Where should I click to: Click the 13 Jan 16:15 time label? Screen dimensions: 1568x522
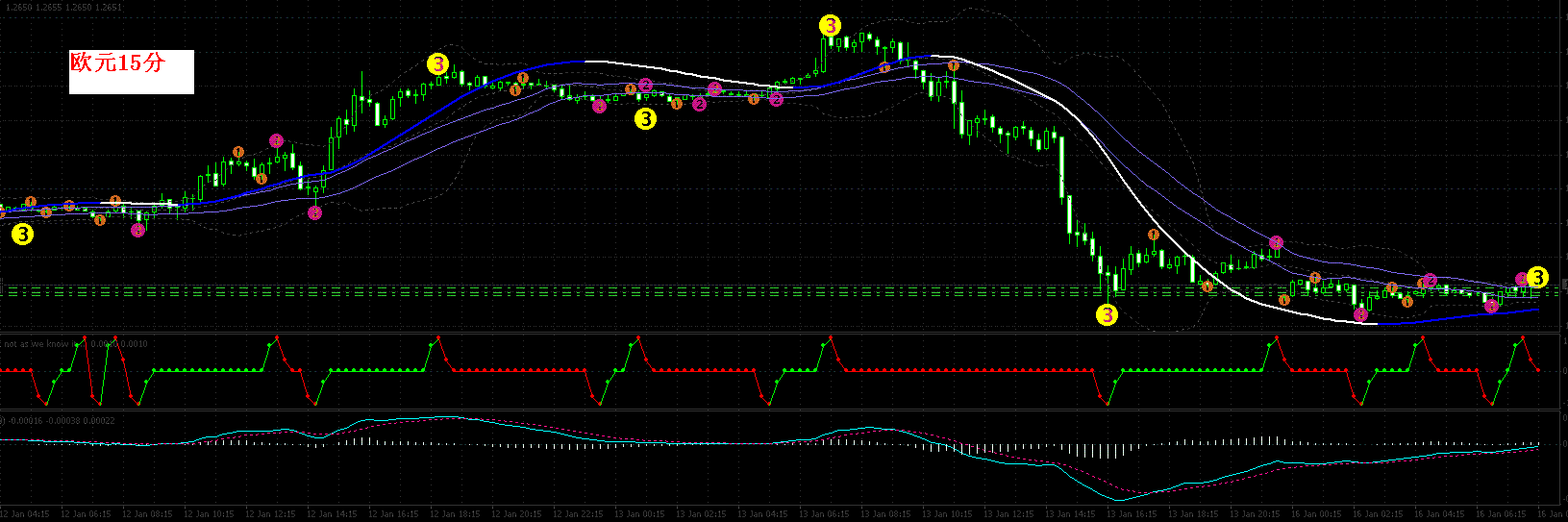tap(1132, 514)
